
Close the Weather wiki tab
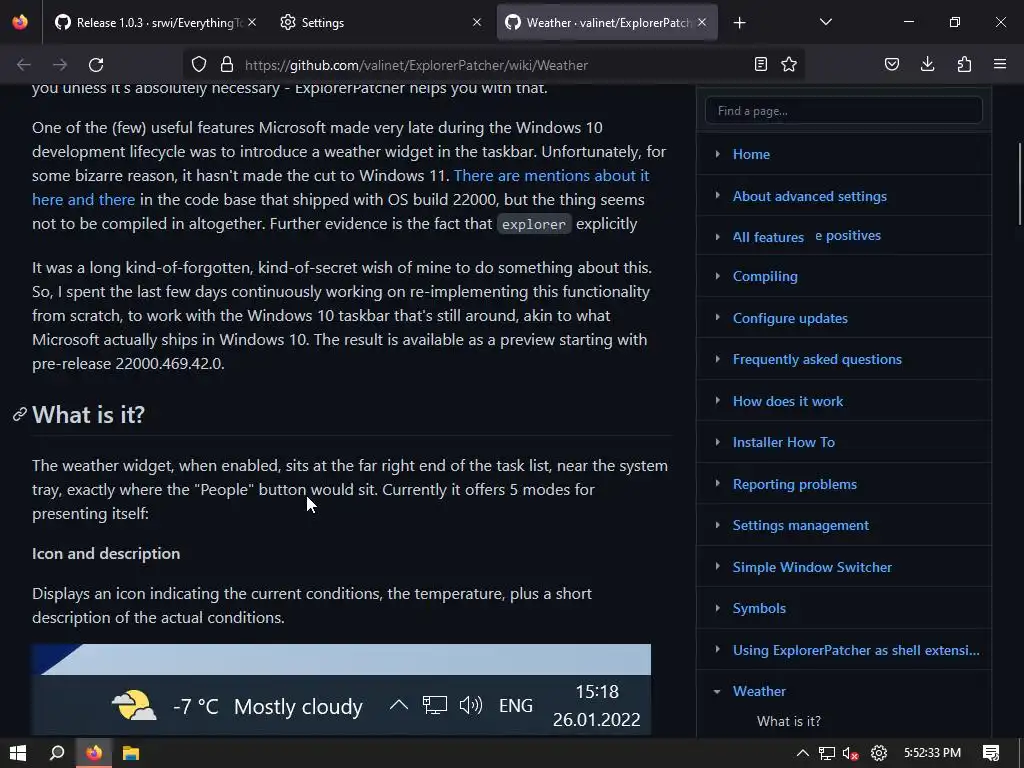coord(702,22)
